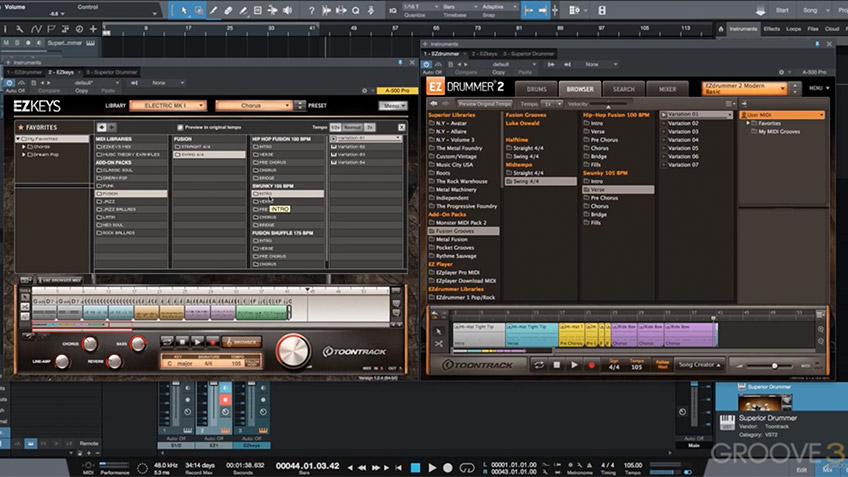
Task: Select the JAZZ folder in EZkeys add-on packs
Action: (x=131, y=201)
